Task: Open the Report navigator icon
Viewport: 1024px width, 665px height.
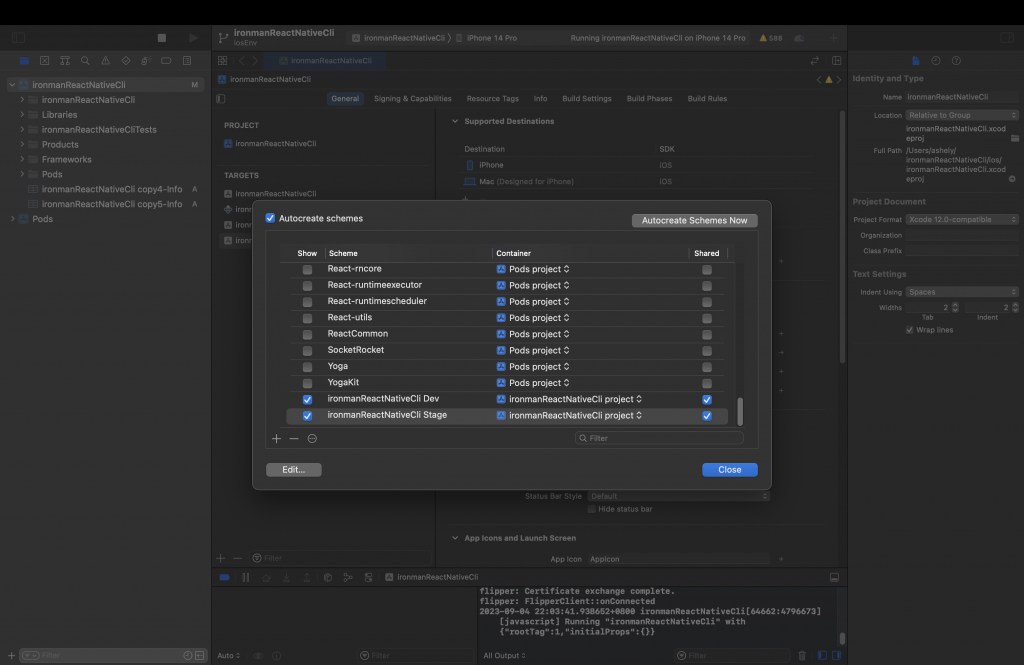Action: (x=187, y=61)
